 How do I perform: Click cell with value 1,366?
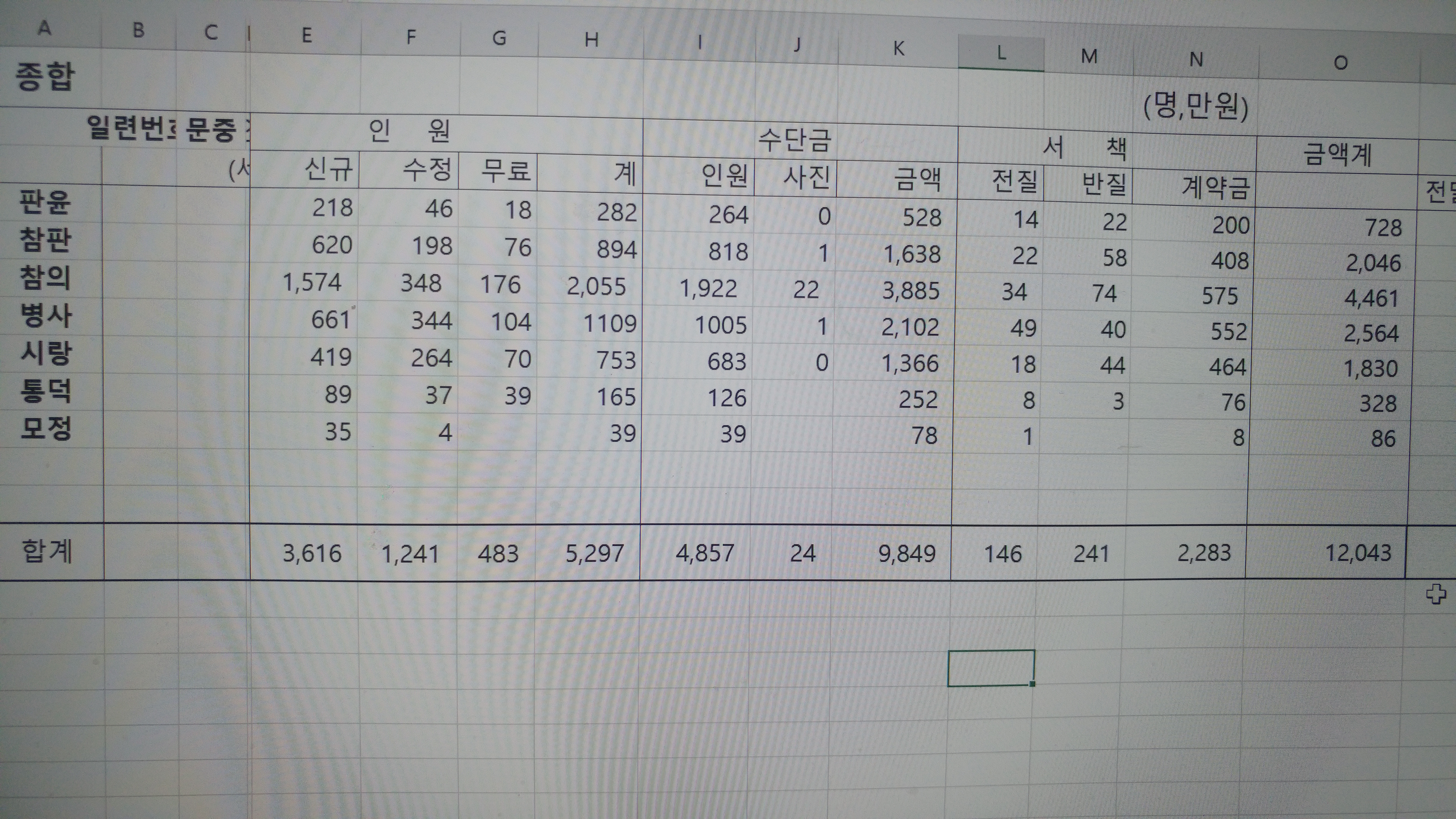(x=910, y=363)
